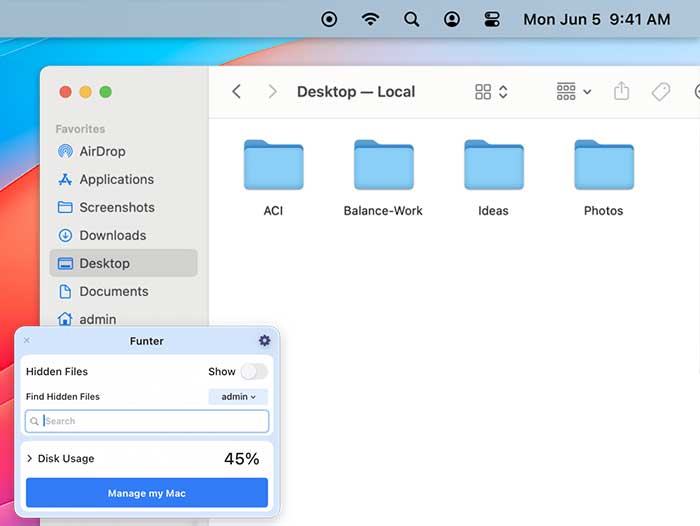Open the view mode up-down chevron
Viewport: 700px width, 526px height.
[503, 92]
